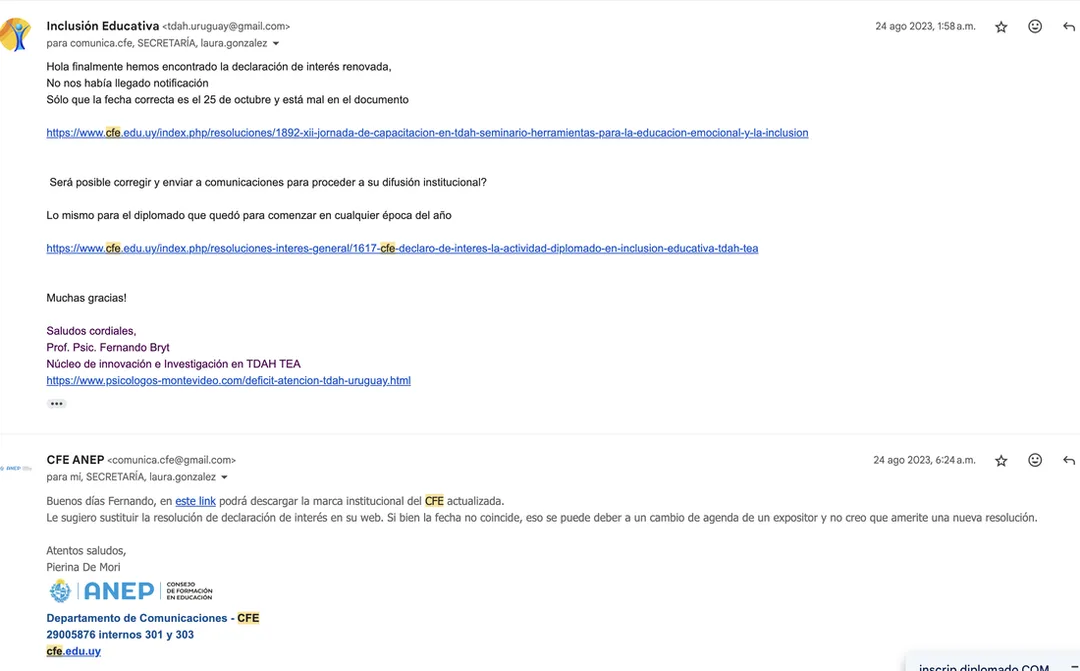1080x671 pixels.
Task: Click the CFE ANEP sender avatar
Action: tap(16, 468)
